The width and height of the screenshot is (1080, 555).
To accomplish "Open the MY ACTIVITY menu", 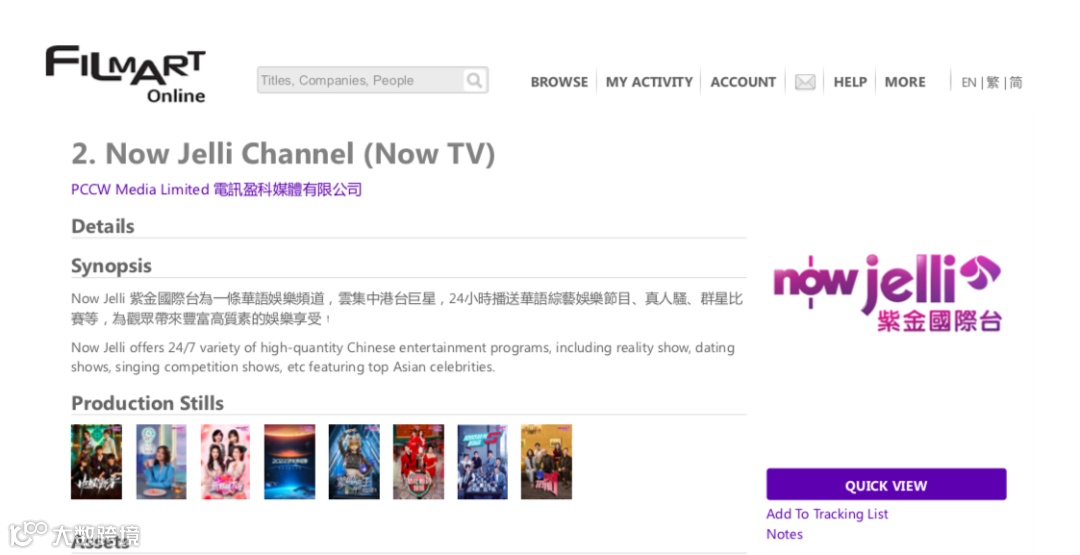I will [649, 82].
